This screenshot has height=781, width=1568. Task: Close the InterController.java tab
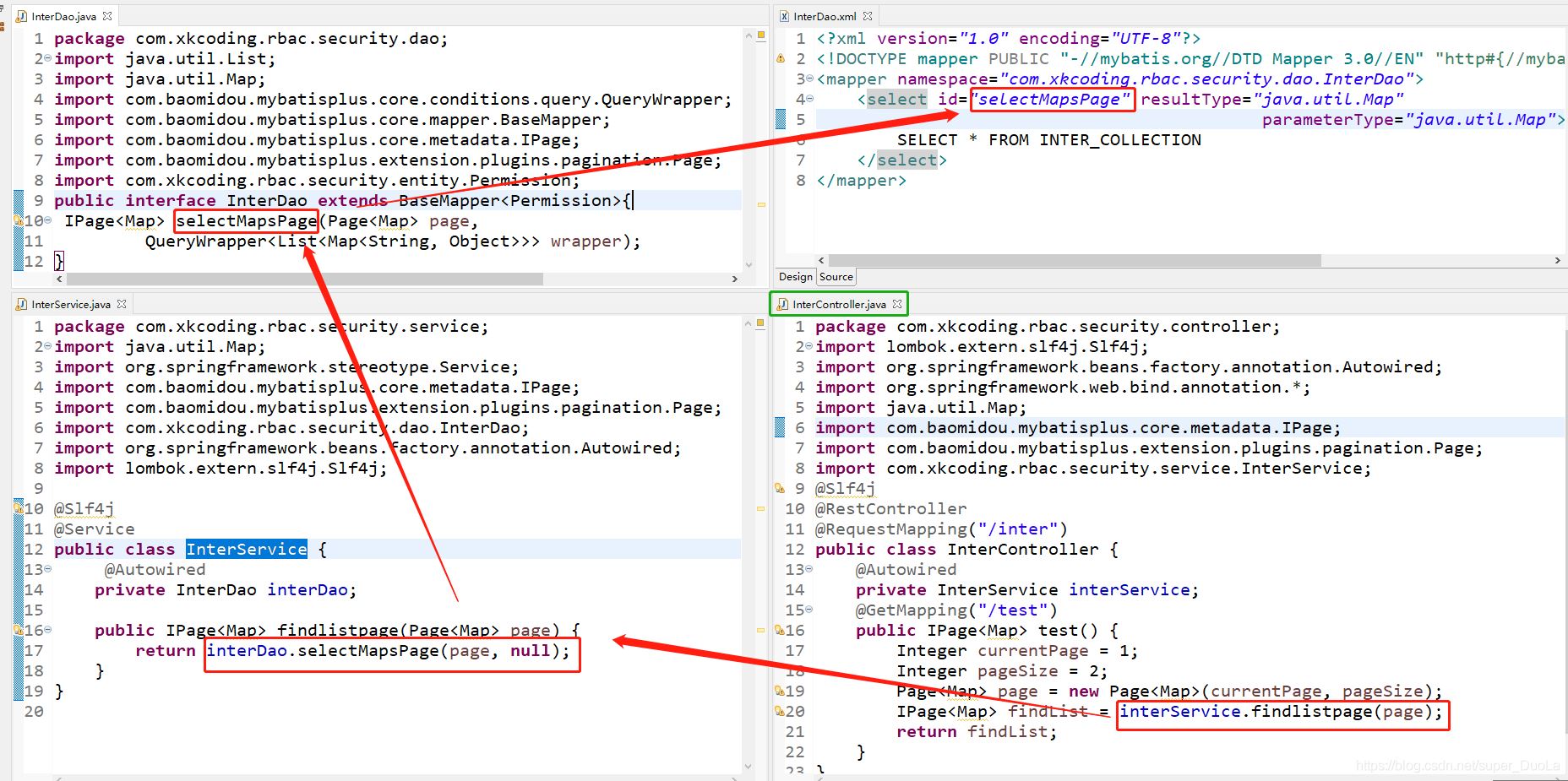[897, 304]
